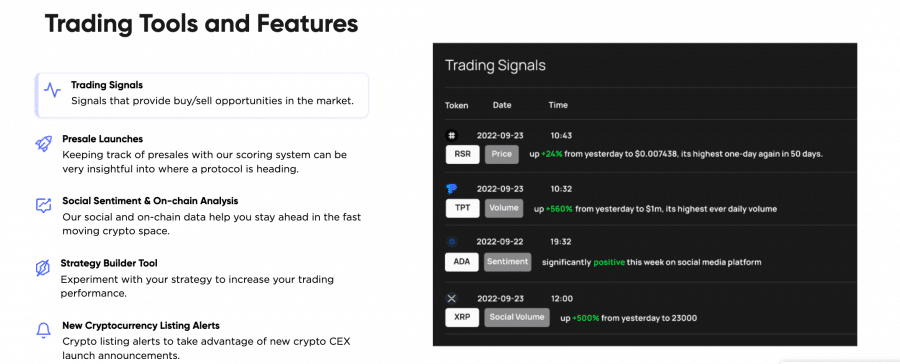Click the TPT token logo icon

point(451,189)
